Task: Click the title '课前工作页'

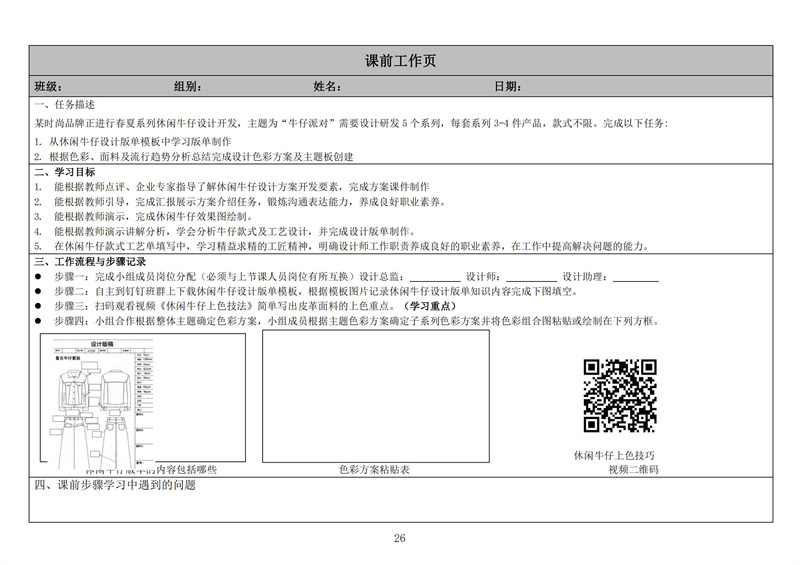Action: (x=400, y=61)
